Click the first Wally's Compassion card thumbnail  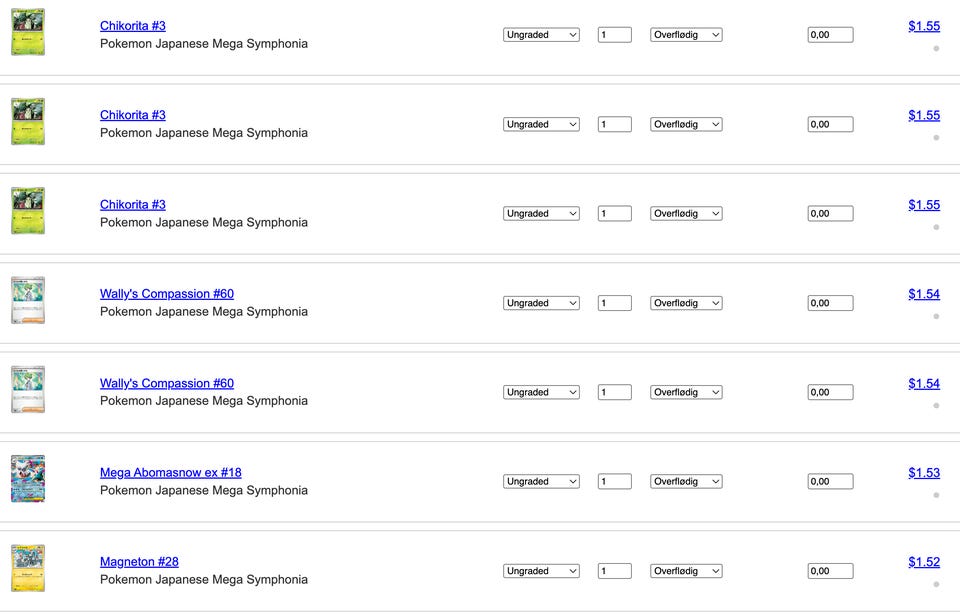coord(28,300)
